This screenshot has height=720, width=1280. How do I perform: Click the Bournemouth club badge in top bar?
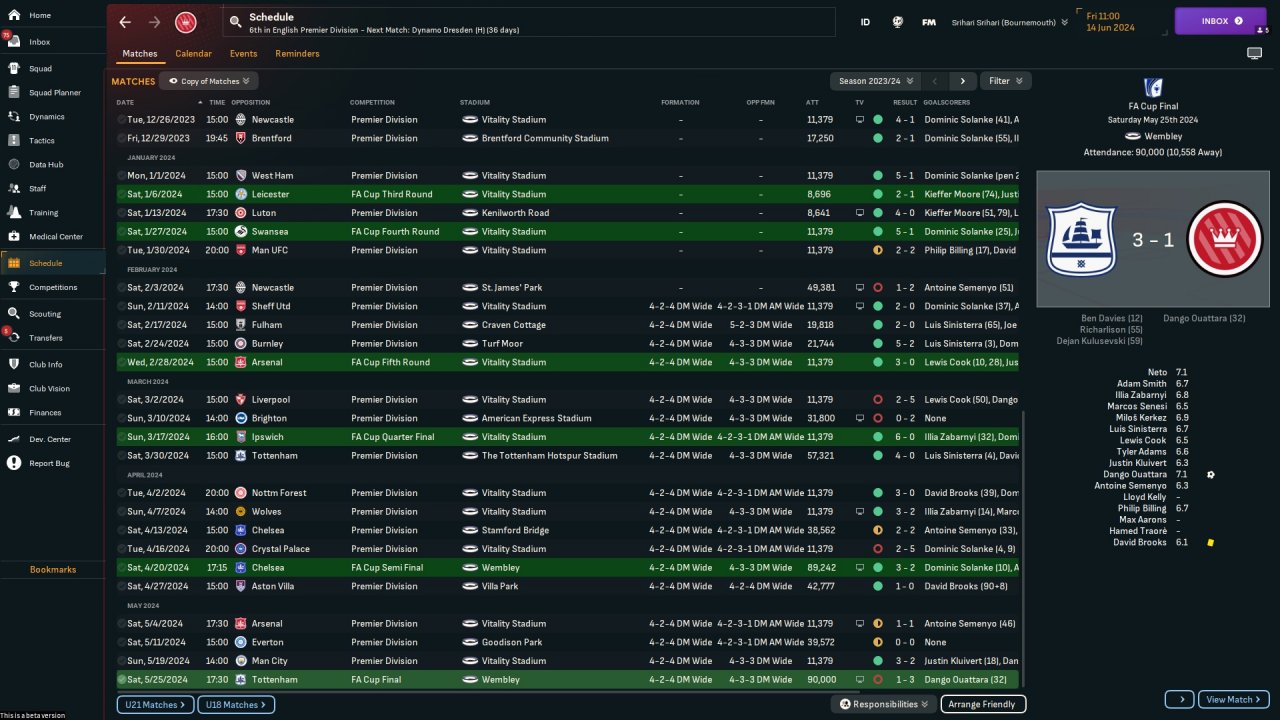point(185,22)
